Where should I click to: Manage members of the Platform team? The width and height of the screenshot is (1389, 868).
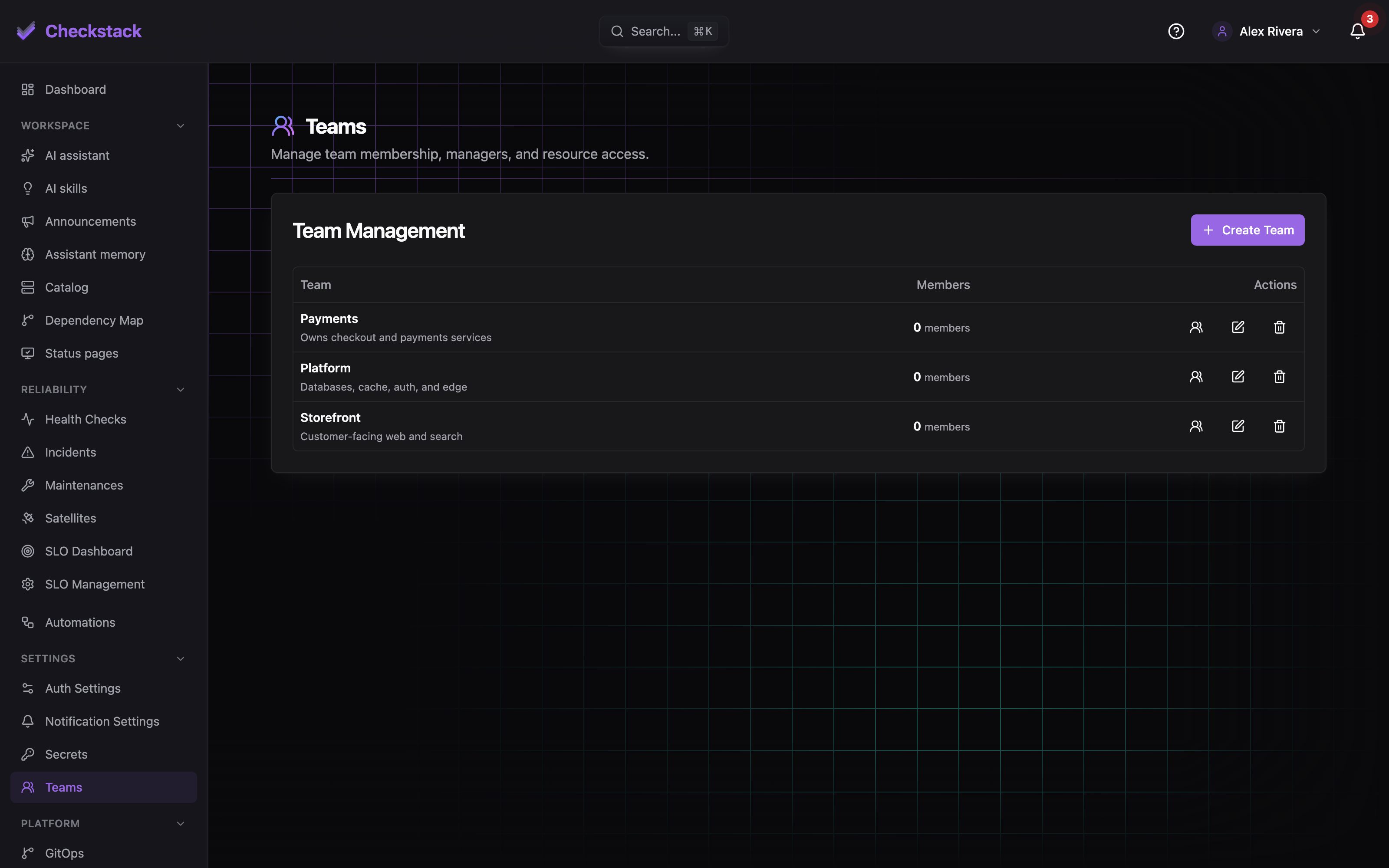1196,377
